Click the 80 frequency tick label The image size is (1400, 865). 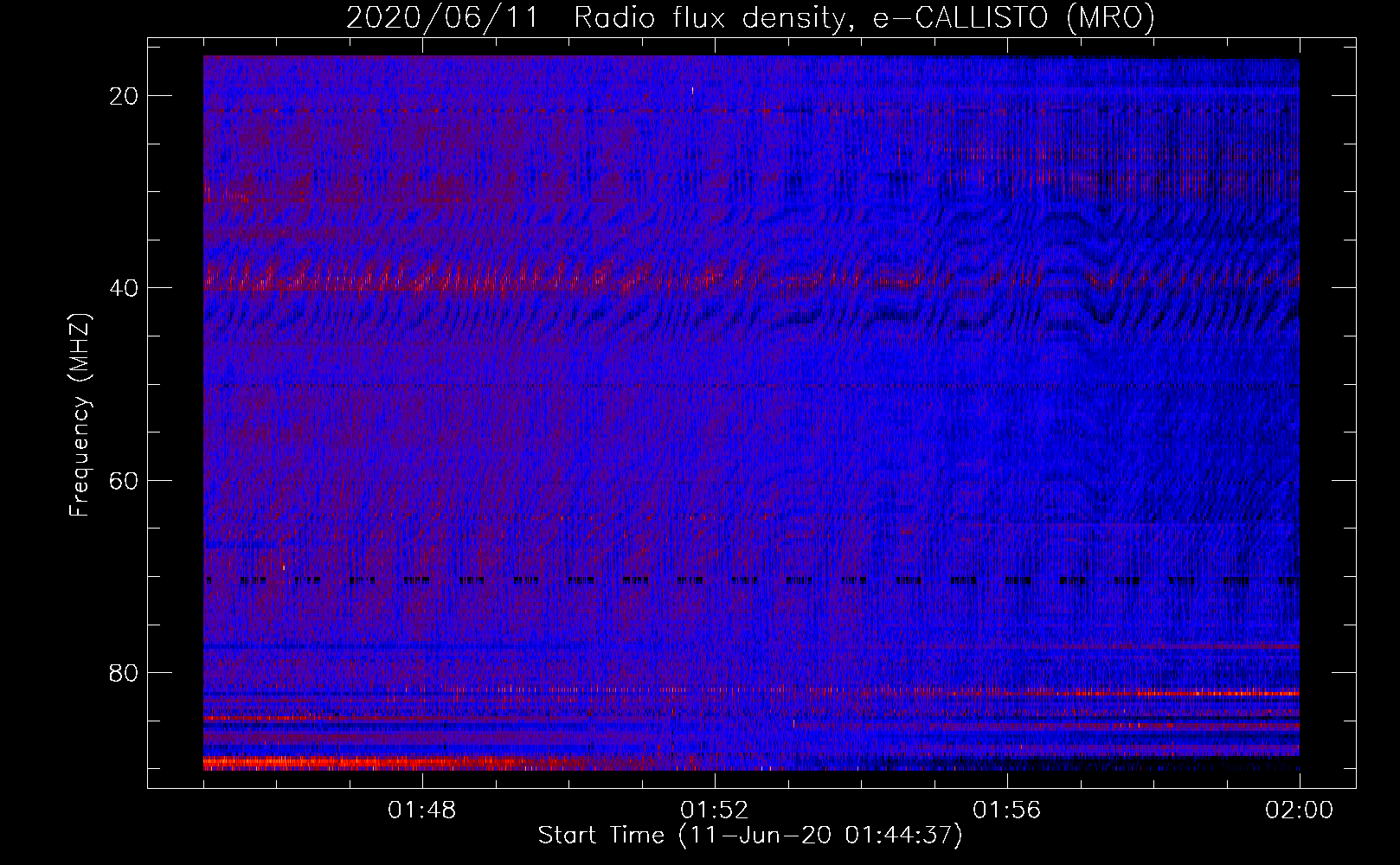point(125,673)
